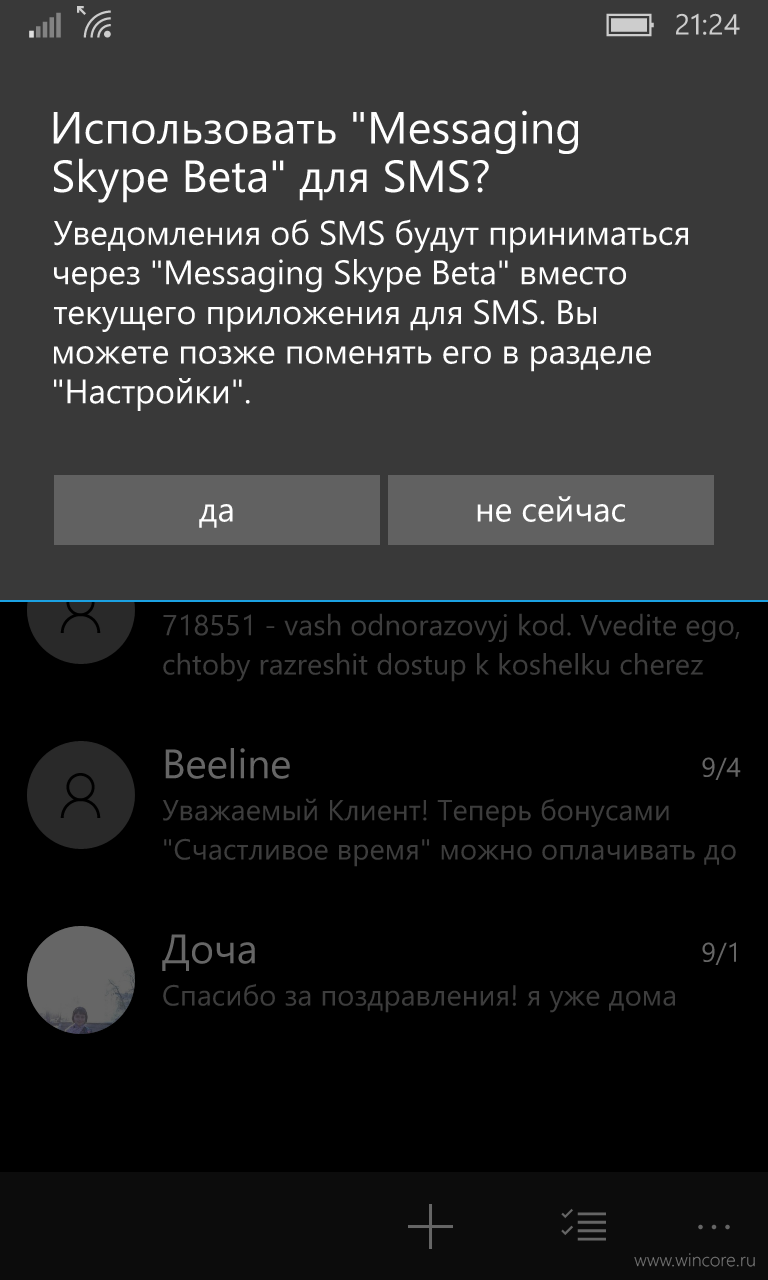Tap the Beeline contact avatar
768x1280 pixels.
(x=81, y=795)
